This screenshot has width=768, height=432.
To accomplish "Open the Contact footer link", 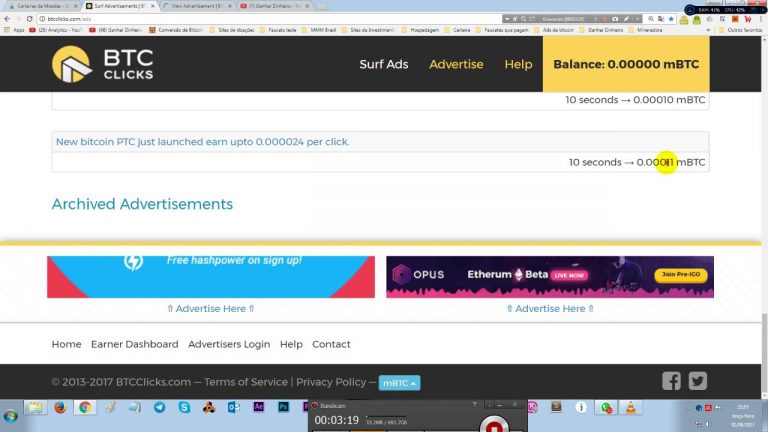I will pos(331,344).
